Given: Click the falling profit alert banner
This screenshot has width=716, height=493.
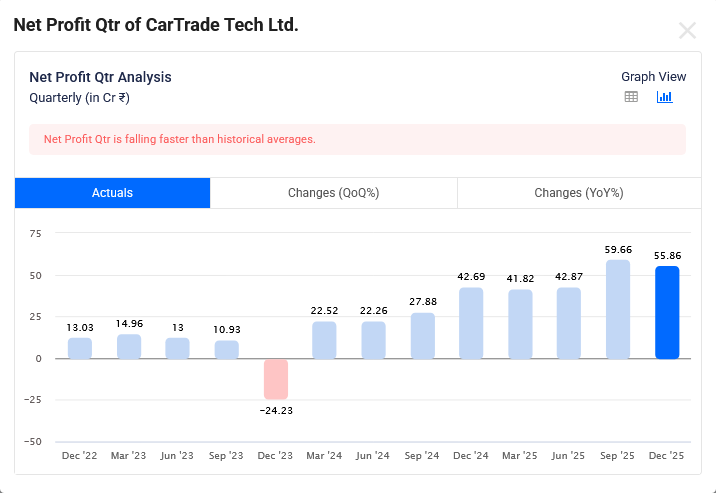Looking at the screenshot, I should (357, 139).
